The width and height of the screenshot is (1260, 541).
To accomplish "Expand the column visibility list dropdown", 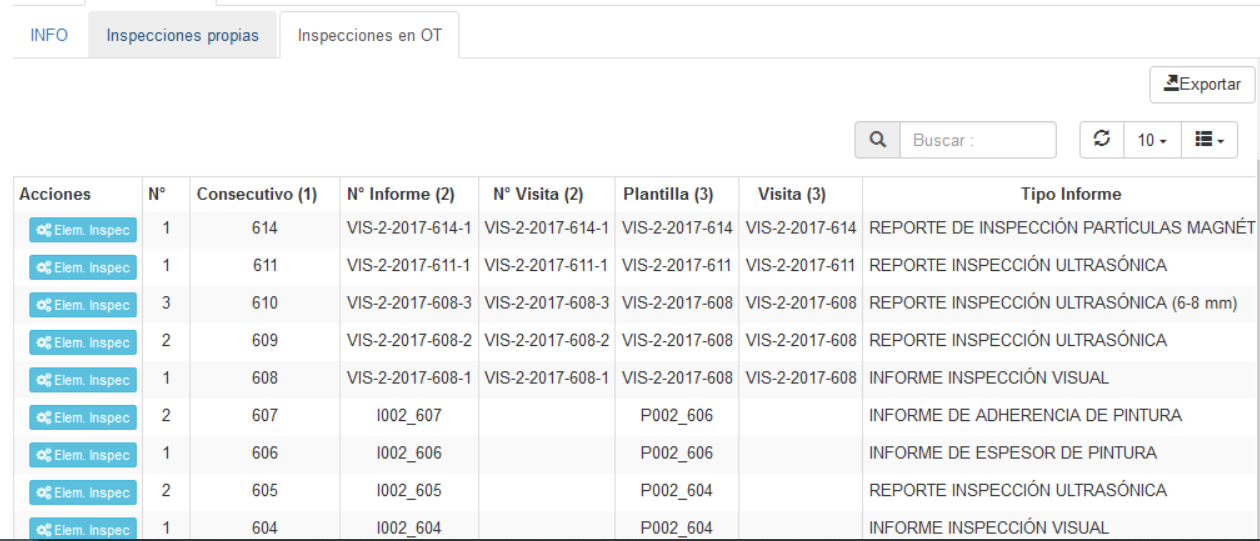I will [1209, 141].
